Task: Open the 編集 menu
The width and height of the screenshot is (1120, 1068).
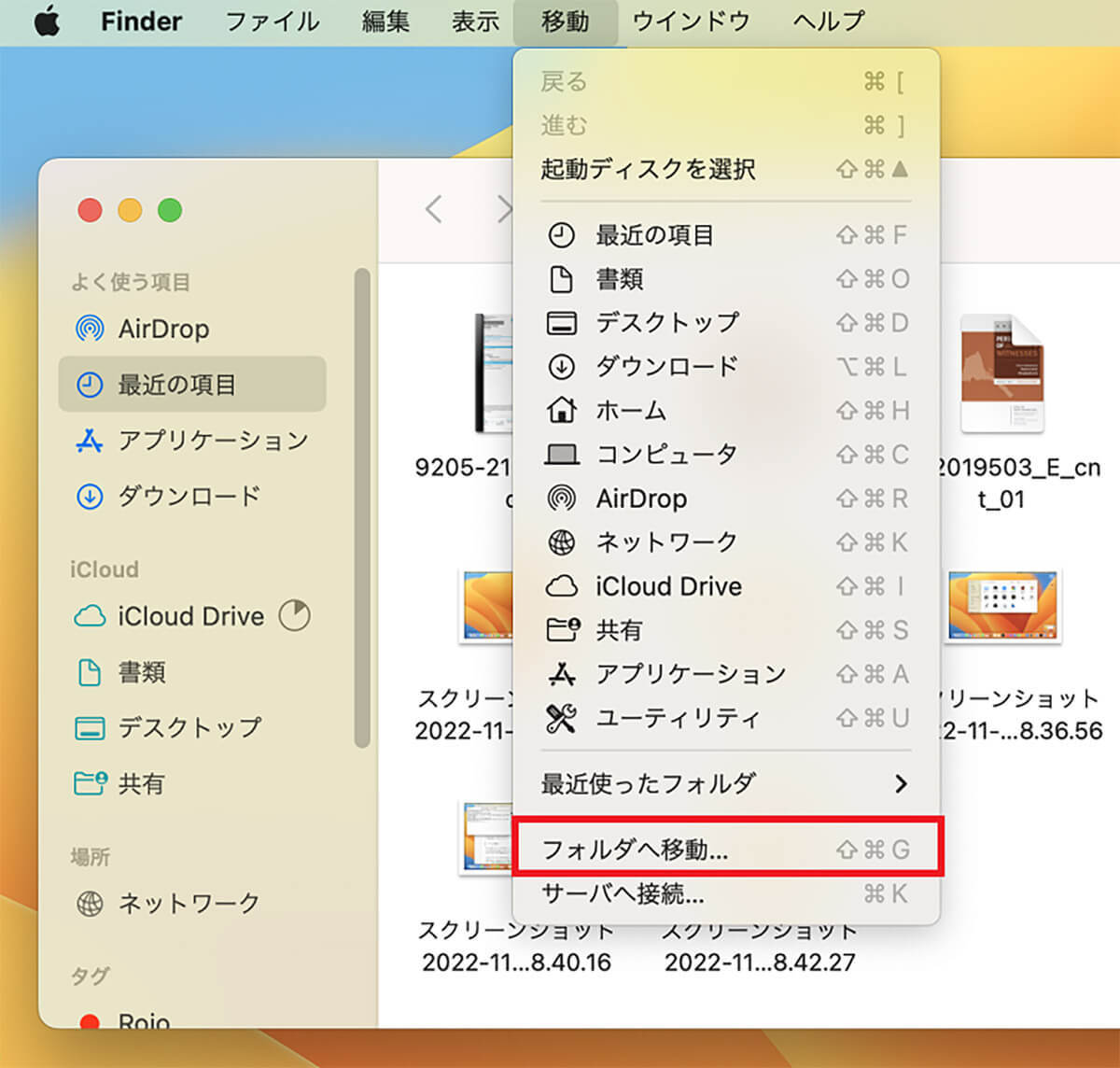Action: (385, 21)
